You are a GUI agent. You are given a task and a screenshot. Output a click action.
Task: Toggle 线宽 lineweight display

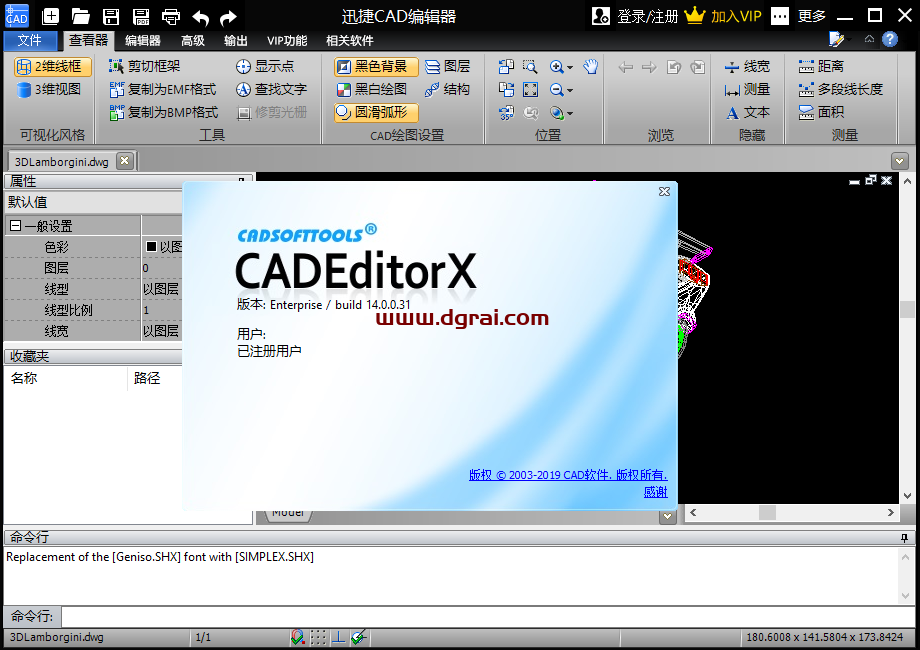click(747, 66)
